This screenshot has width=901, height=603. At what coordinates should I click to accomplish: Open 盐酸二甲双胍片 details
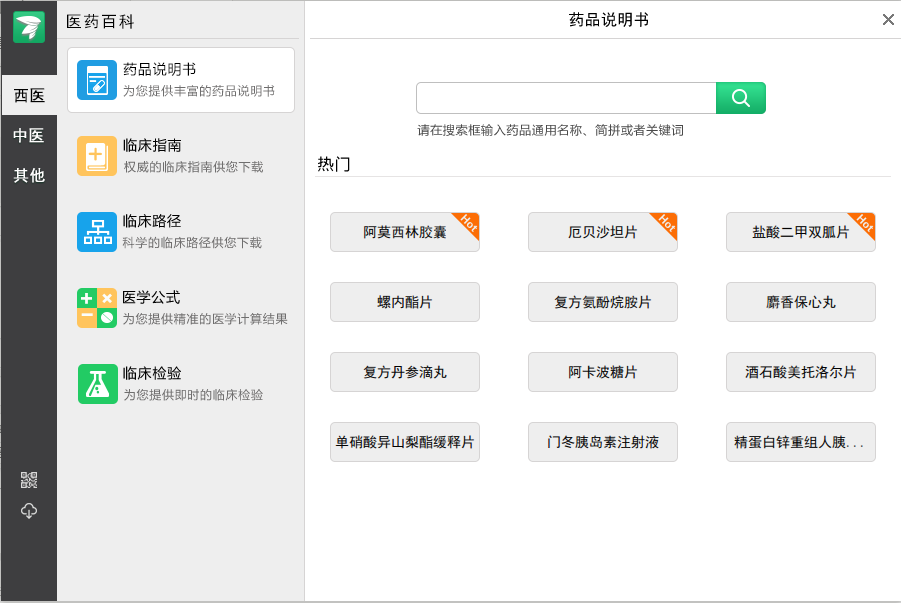(x=800, y=231)
